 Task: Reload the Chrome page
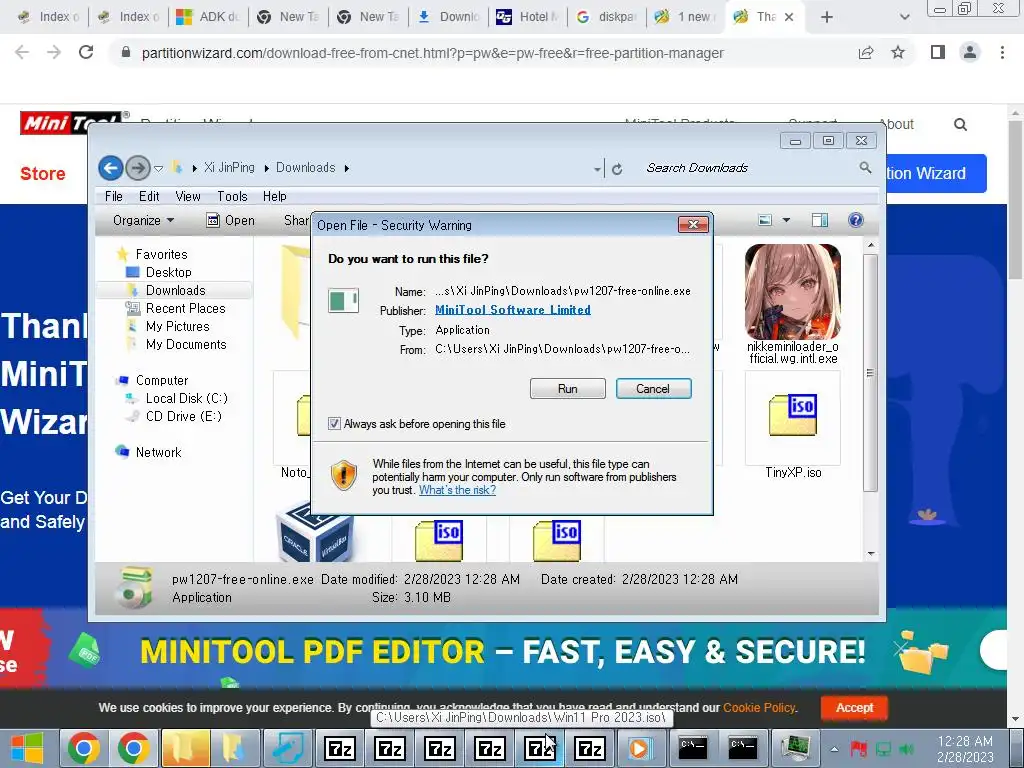pos(86,53)
